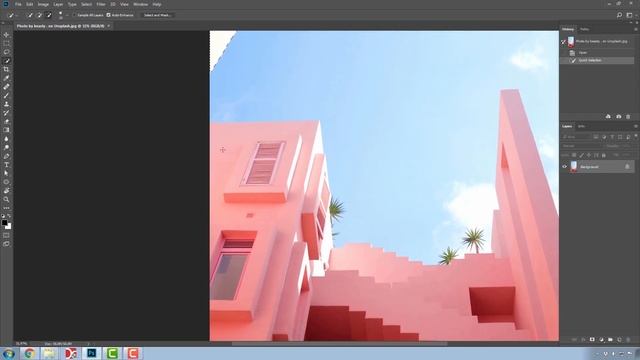Select the Brush tool
The width and height of the screenshot is (640, 360).
6,95
